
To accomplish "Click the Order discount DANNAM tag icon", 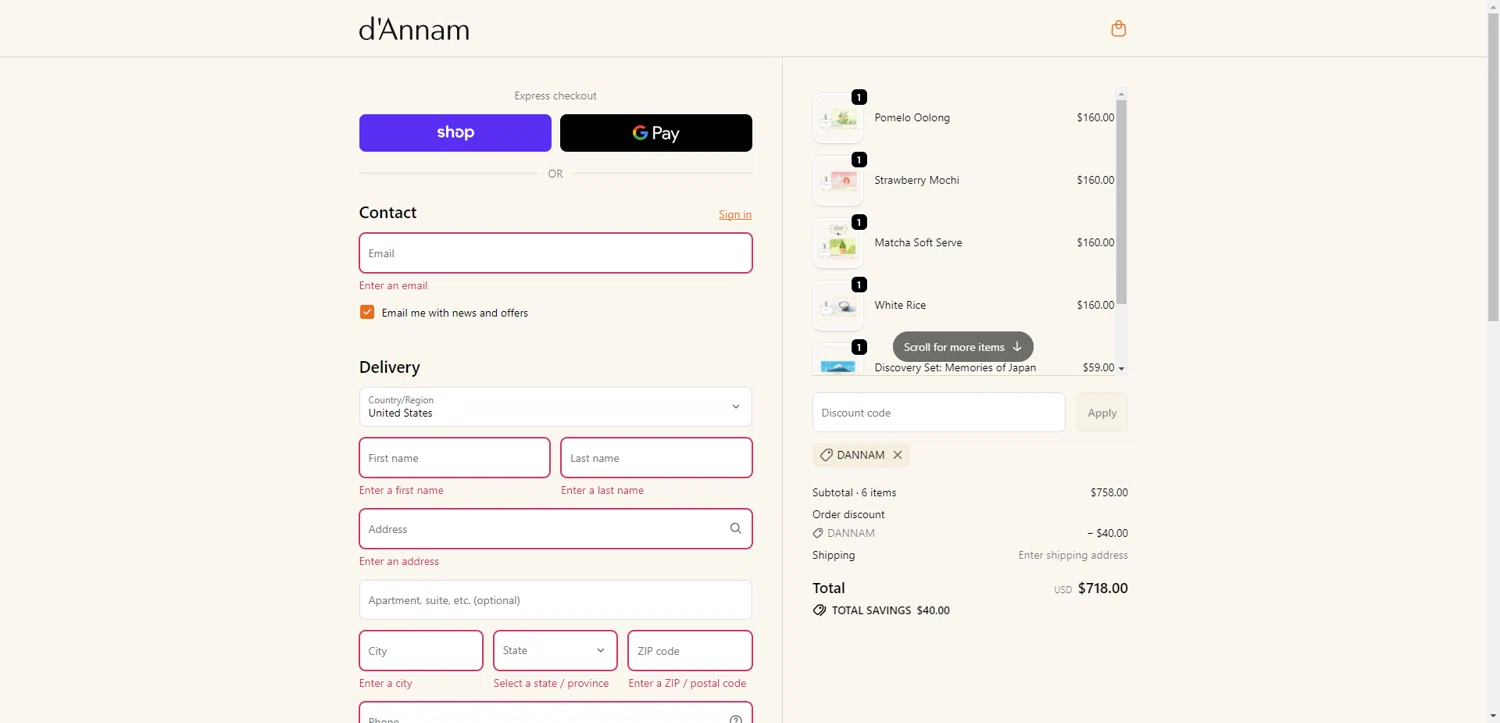I will click(818, 533).
